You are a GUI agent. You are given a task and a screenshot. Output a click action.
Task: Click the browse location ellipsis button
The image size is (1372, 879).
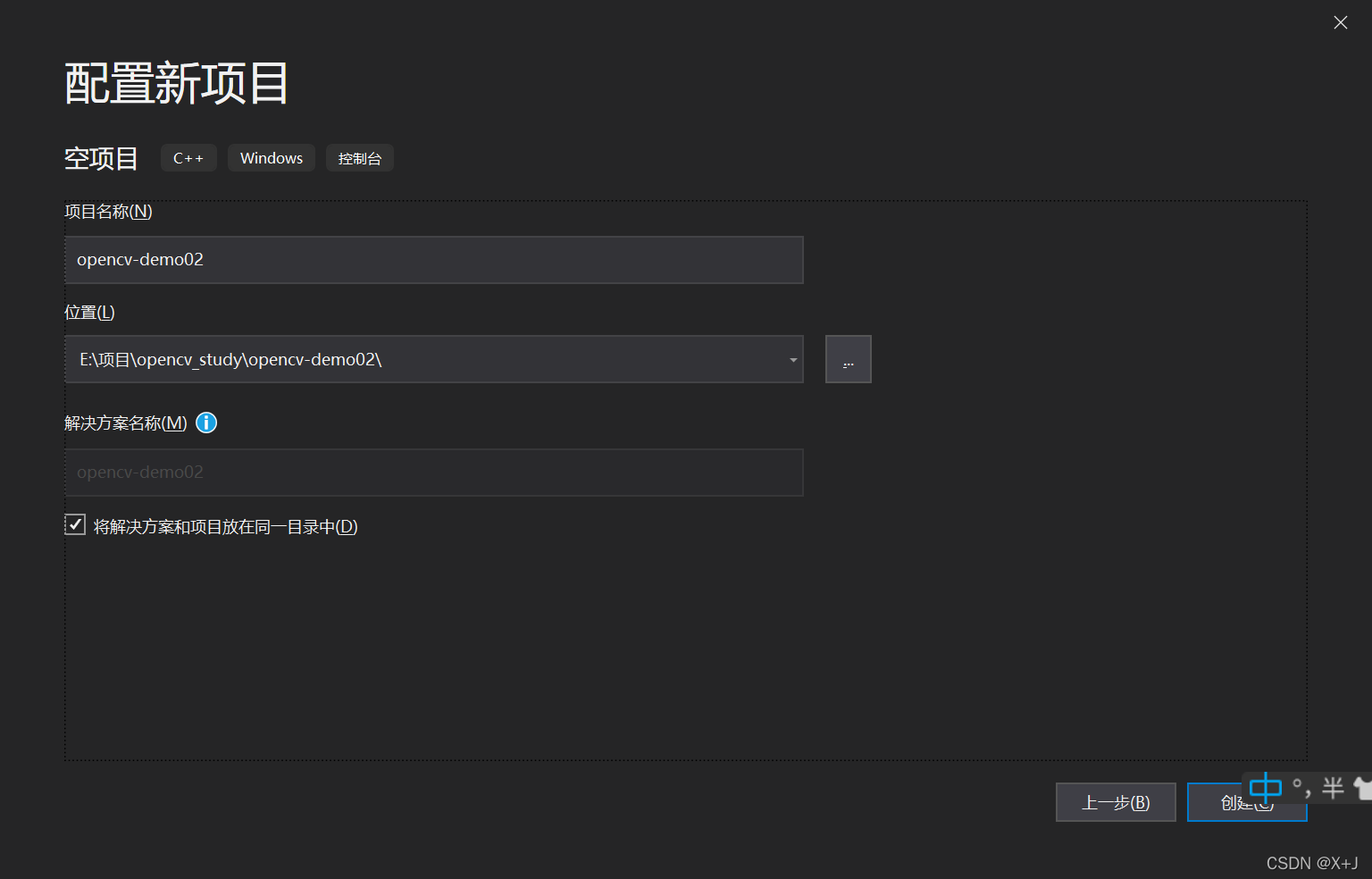coord(848,359)
